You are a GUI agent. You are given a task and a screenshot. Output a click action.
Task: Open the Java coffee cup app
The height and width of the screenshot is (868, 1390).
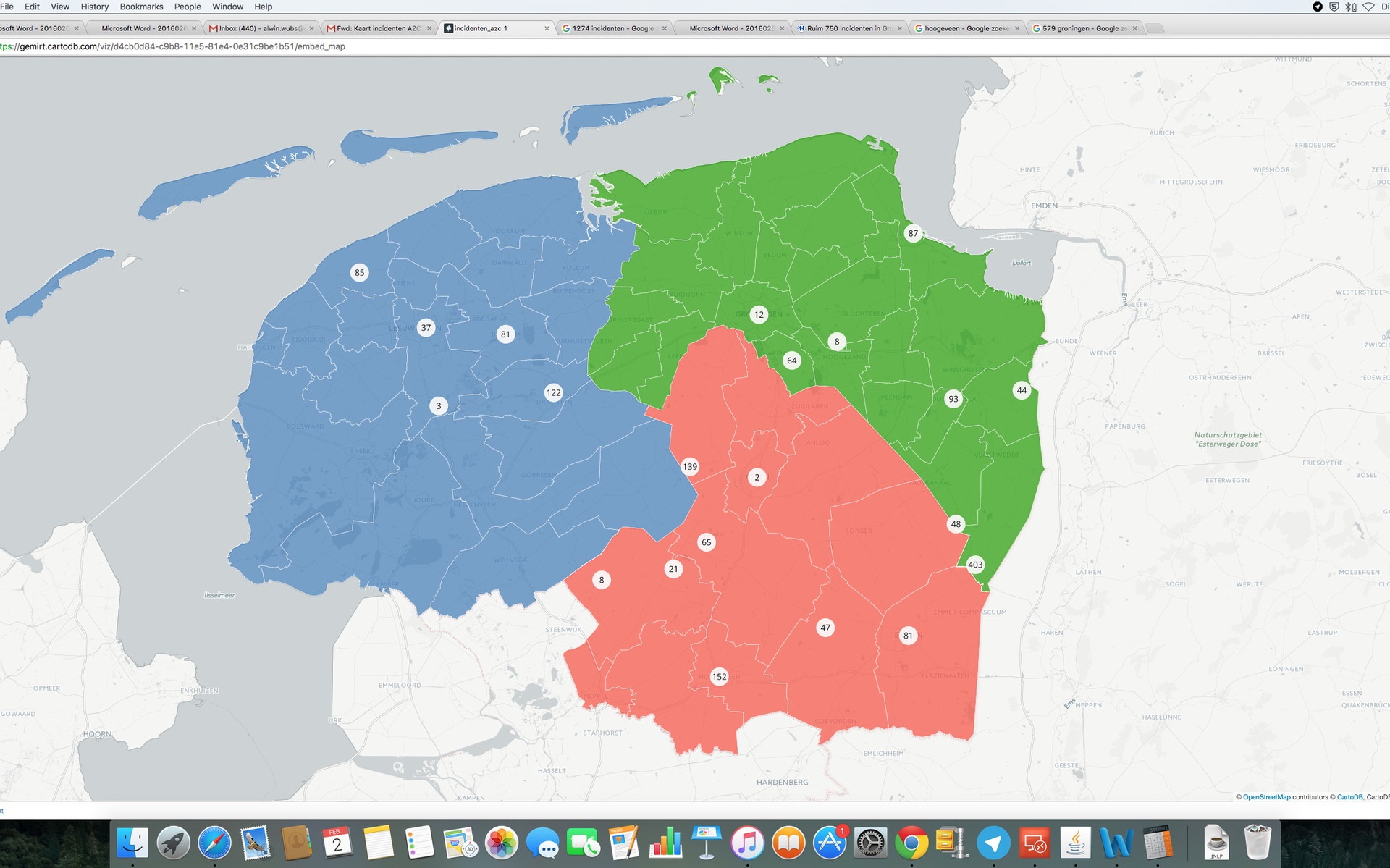(x=1075, y=843)
